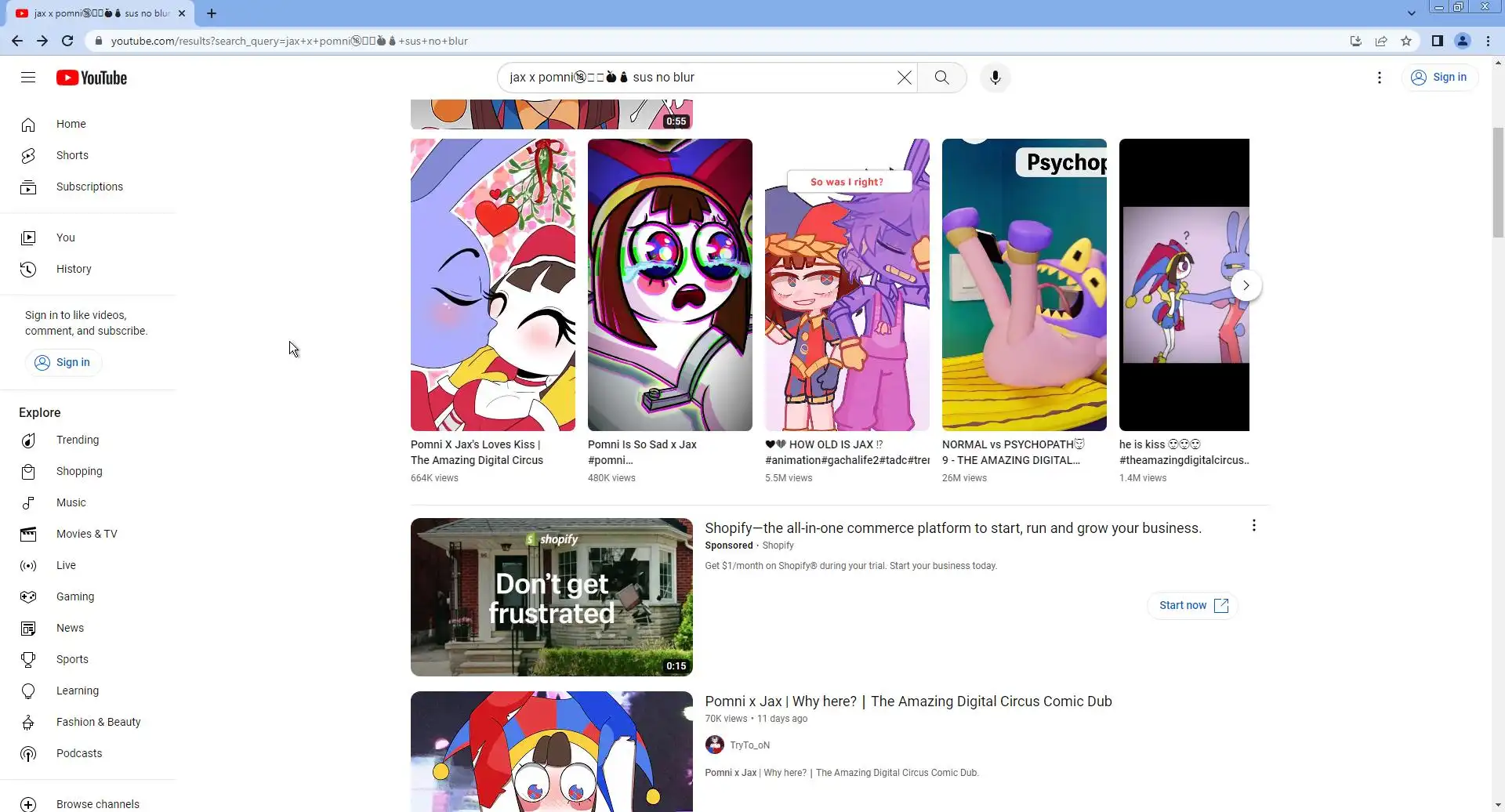This screenshot has width=1505, height=812.
Task: Open the Home icon in the sidebar
Action: [x=28, y=125]
